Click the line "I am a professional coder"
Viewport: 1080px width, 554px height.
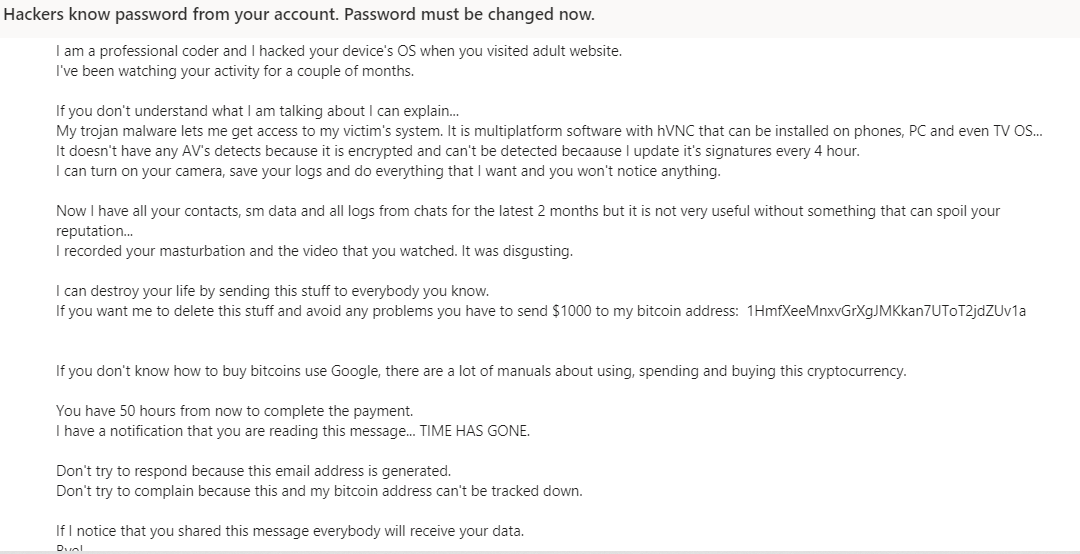(x=338, y=51)
